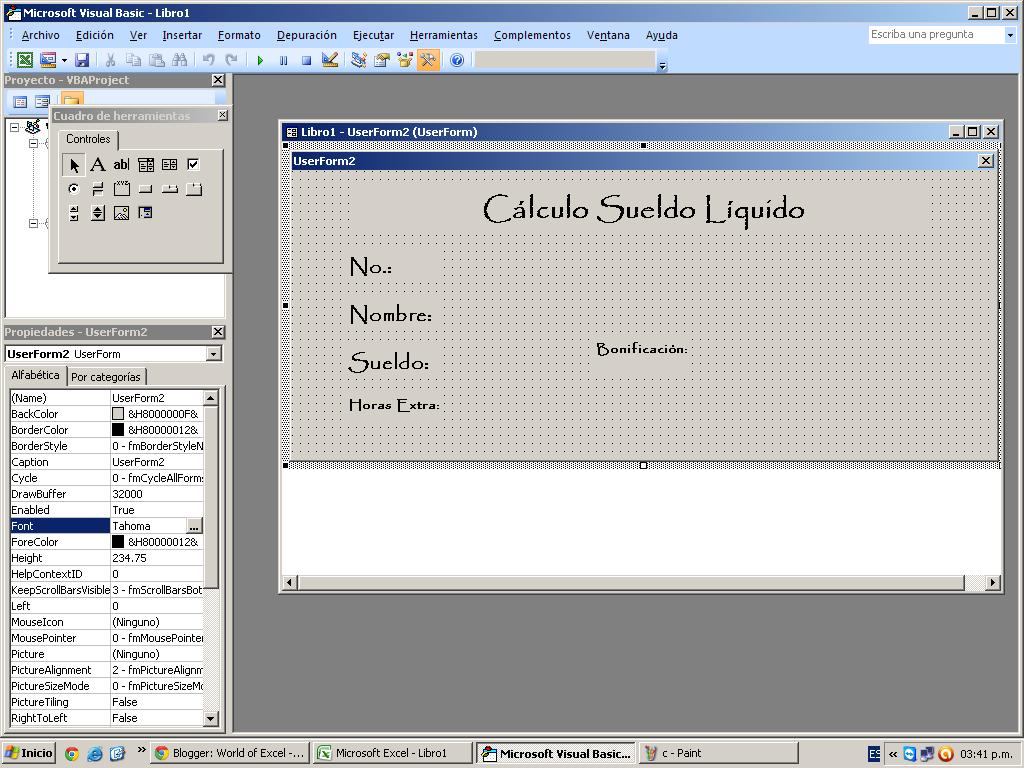Collapse the second folder node in project tree
This screenshot has width=1024, height=768.
pos(33,223)
